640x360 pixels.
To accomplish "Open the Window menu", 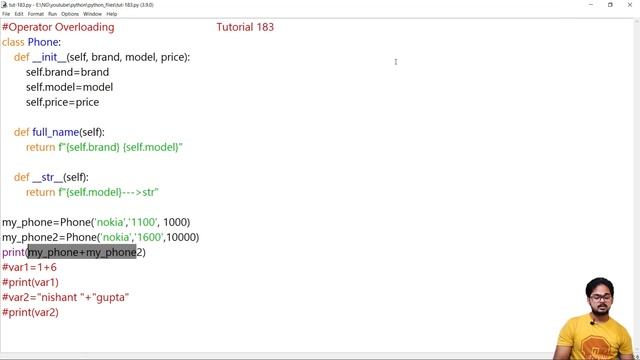I will [x=93, y=14].
